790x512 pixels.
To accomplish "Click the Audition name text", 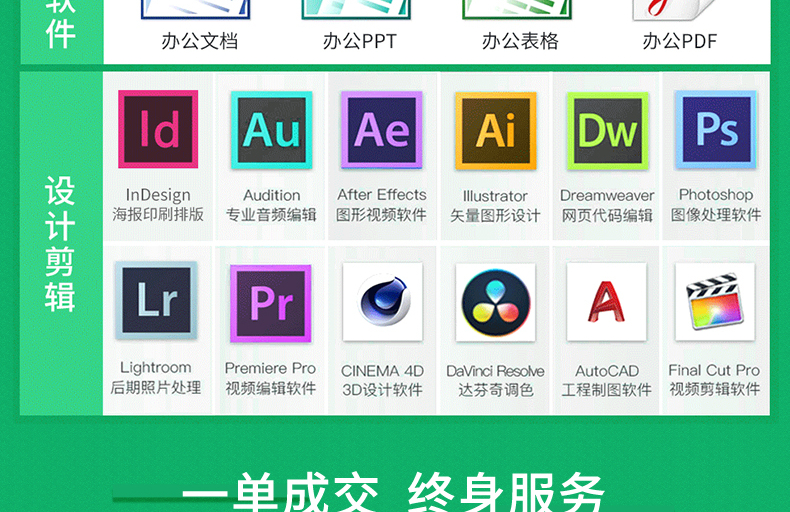I will point(272,195).
